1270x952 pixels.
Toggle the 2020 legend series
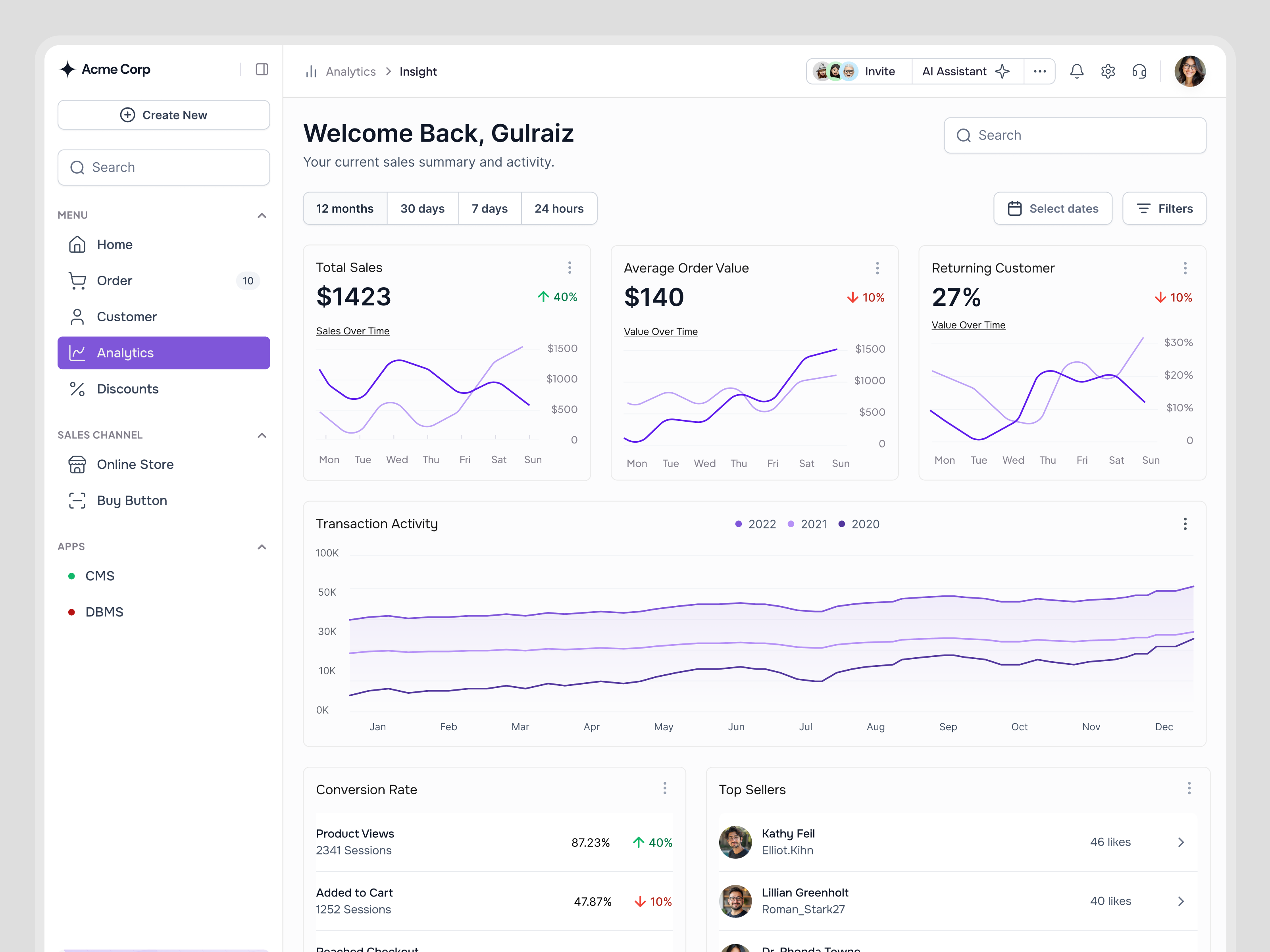(x=858, y=524)
